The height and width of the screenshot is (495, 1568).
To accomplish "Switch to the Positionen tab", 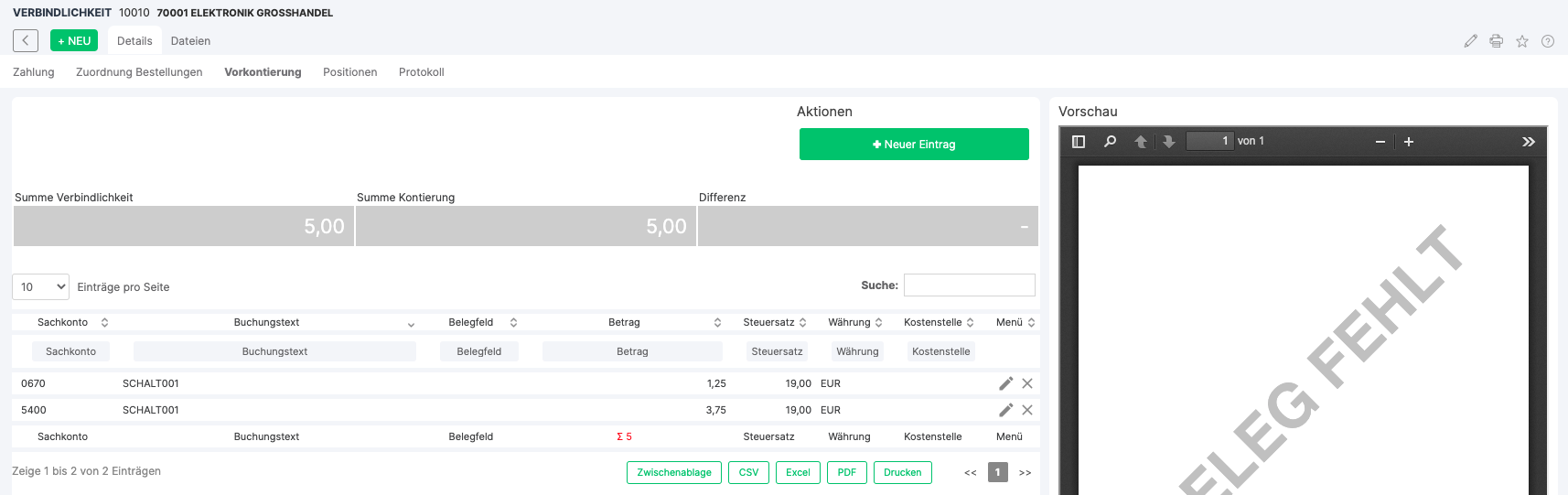I will point(349,72).
